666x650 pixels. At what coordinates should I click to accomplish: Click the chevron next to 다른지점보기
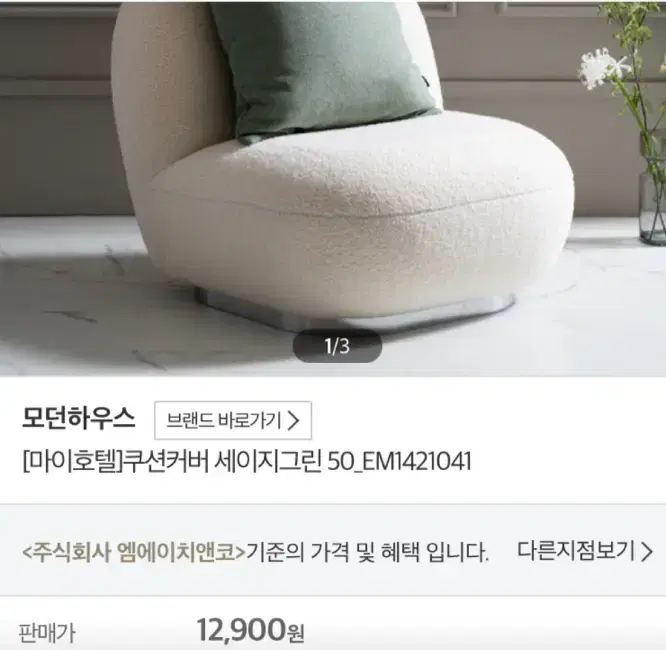pos(646,551)
